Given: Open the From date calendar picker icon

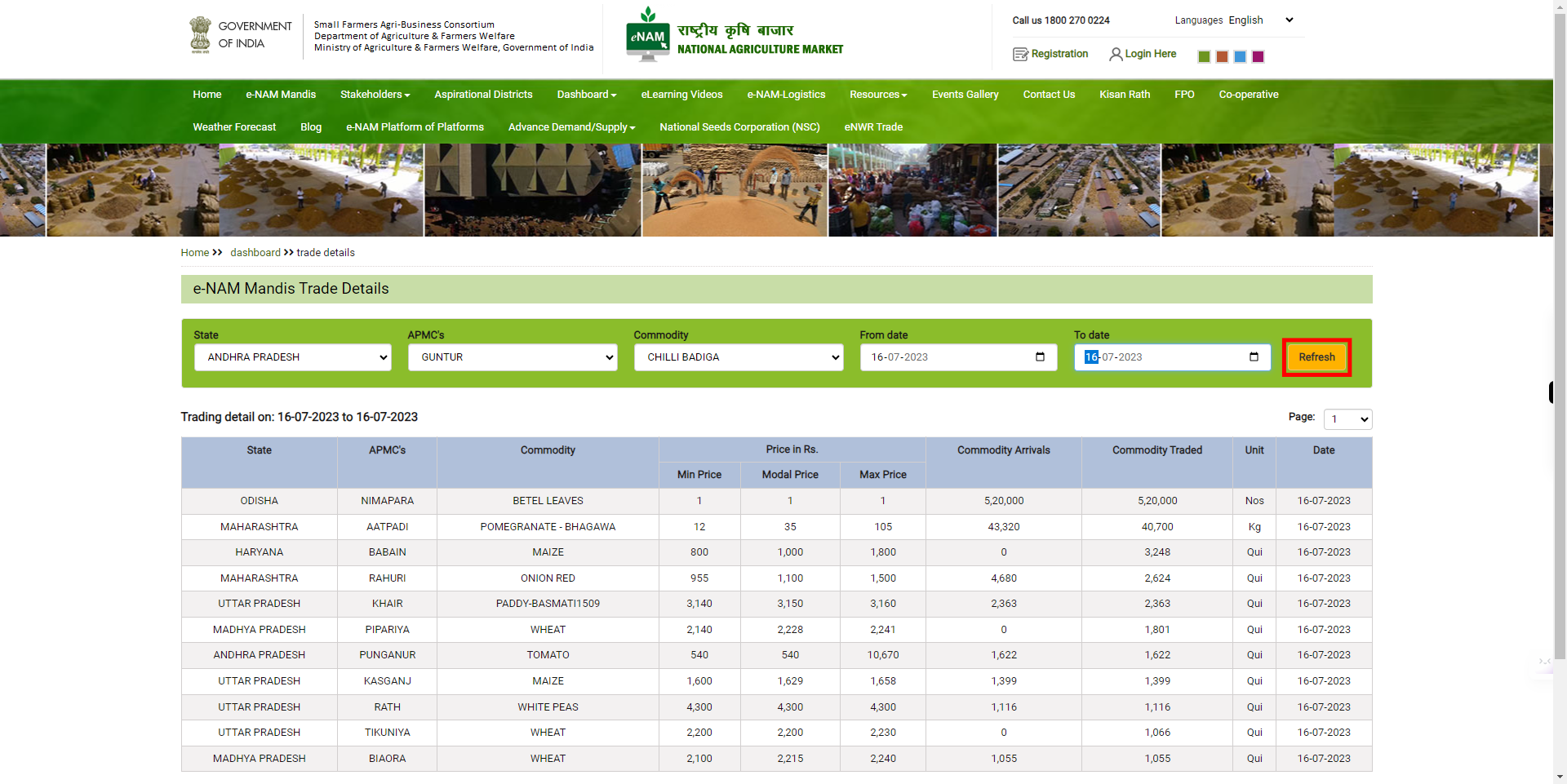Looking at the screenshot, I should tap(1040, 357).
